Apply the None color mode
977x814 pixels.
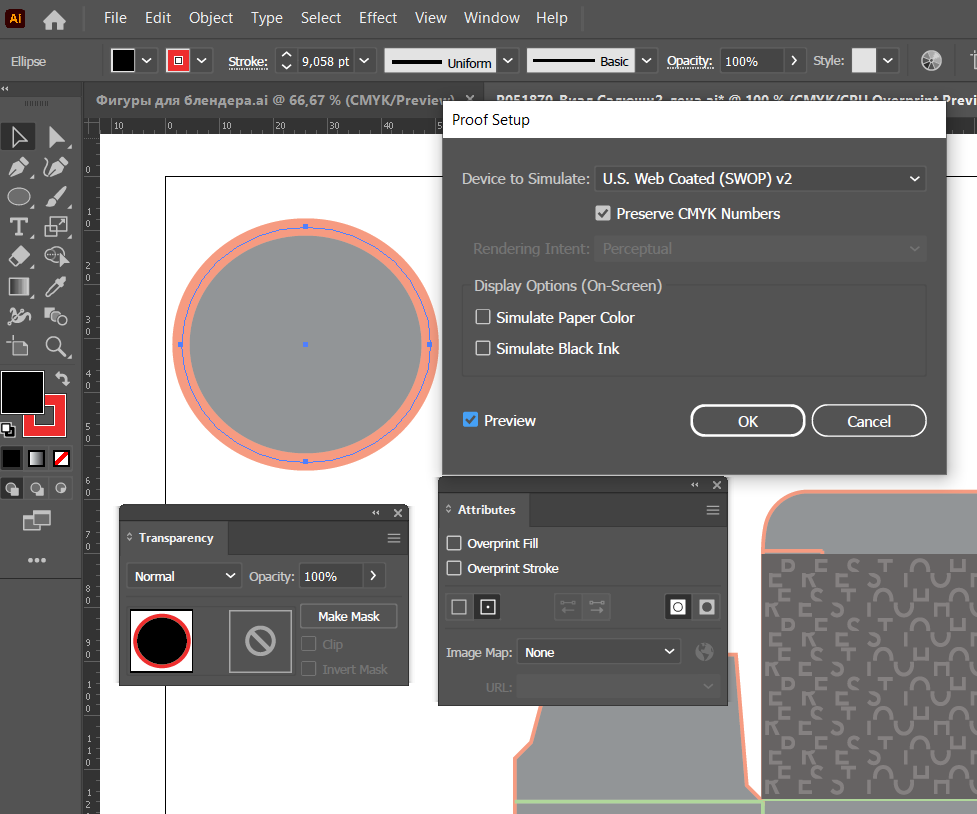pyautogui.click(x=61, y=459)
